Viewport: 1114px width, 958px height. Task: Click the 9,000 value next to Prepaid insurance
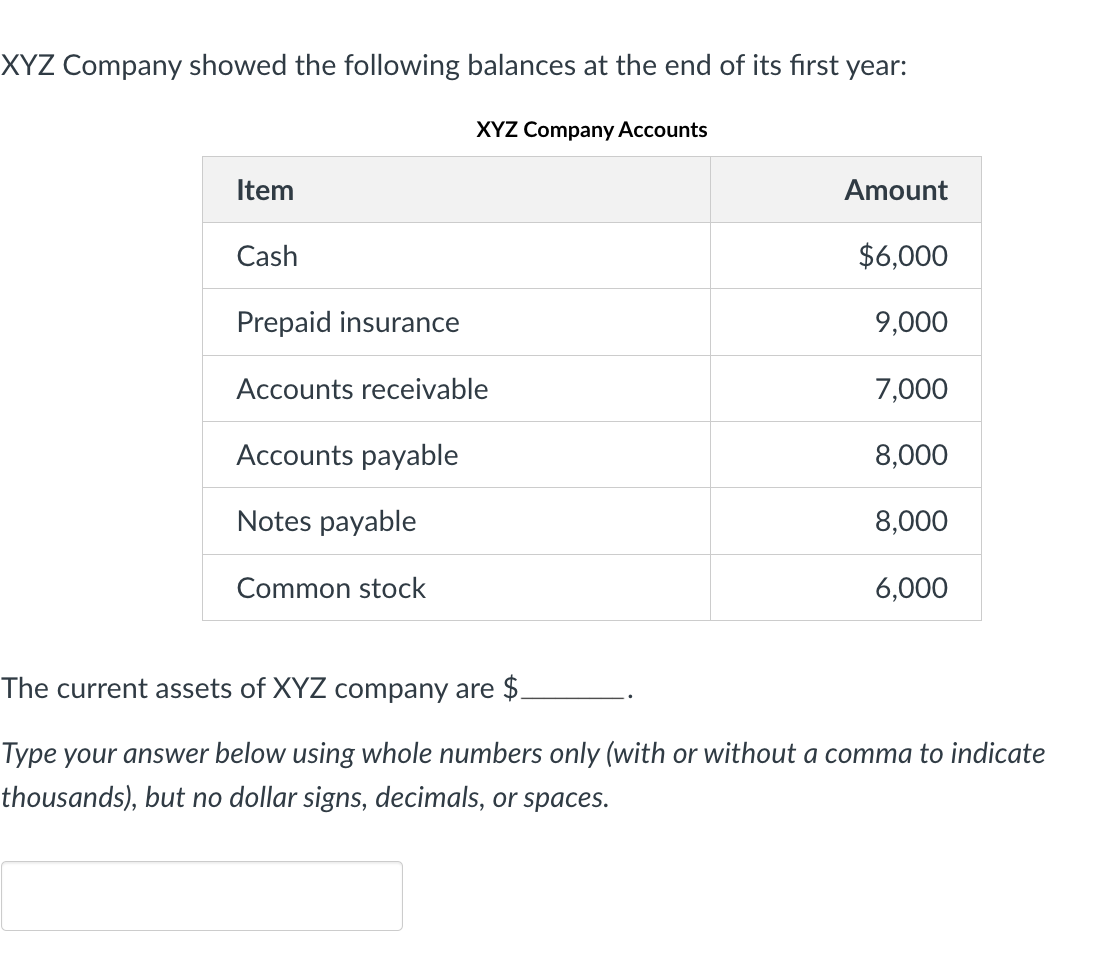(x=912, y=322)
